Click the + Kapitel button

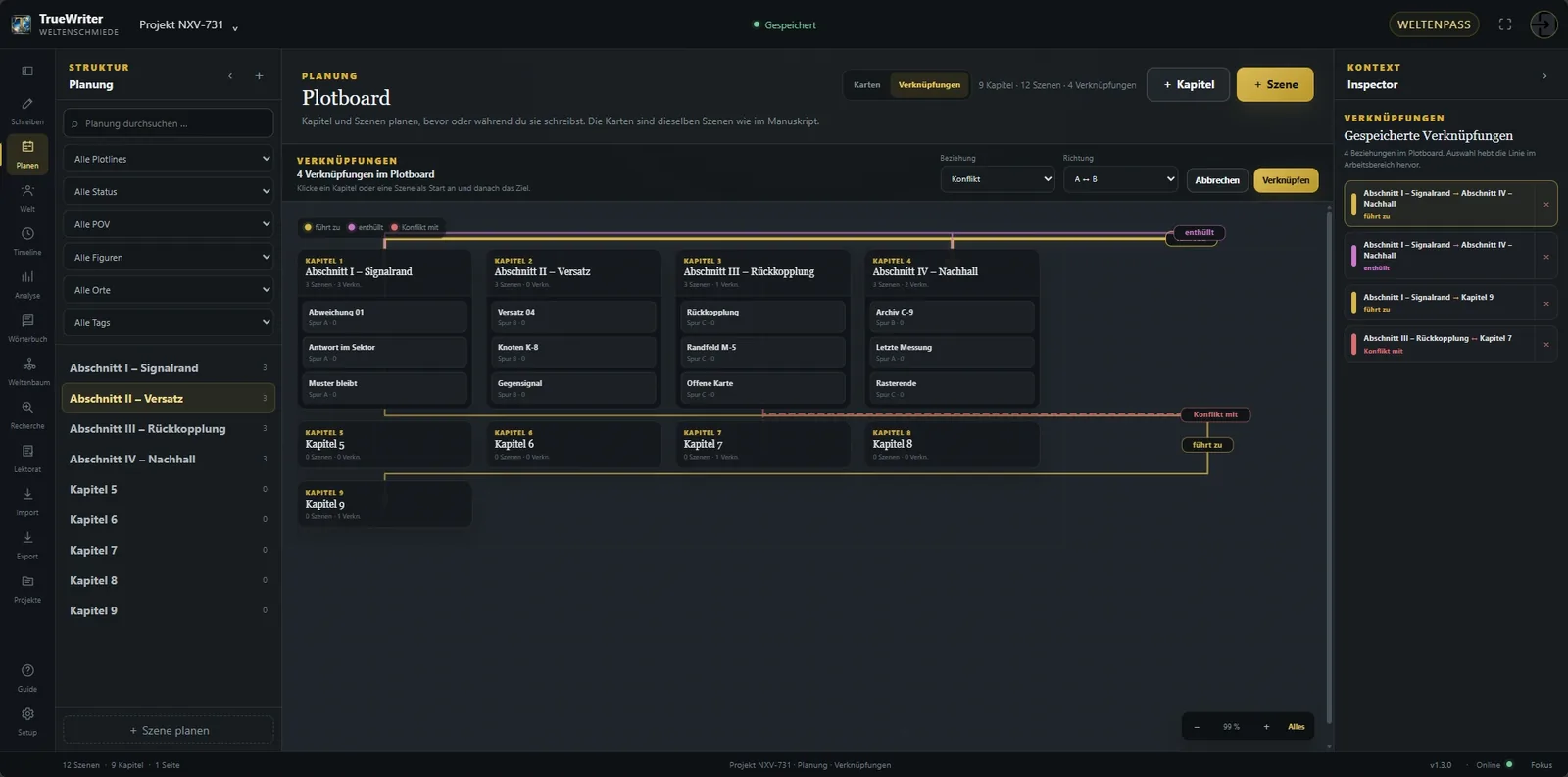(1189, 84)
